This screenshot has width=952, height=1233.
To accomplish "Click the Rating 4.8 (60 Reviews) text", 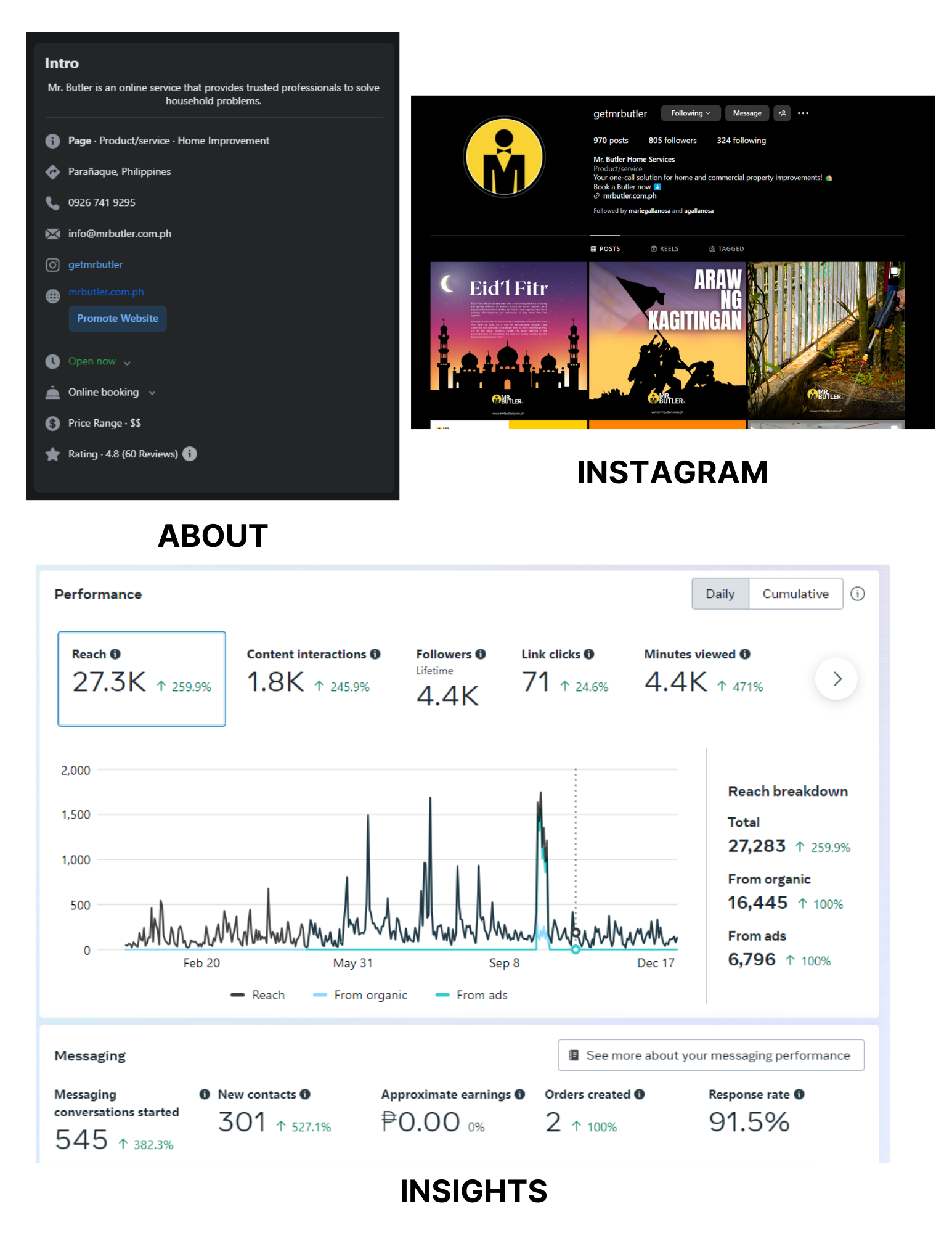I will pos(123,454).
